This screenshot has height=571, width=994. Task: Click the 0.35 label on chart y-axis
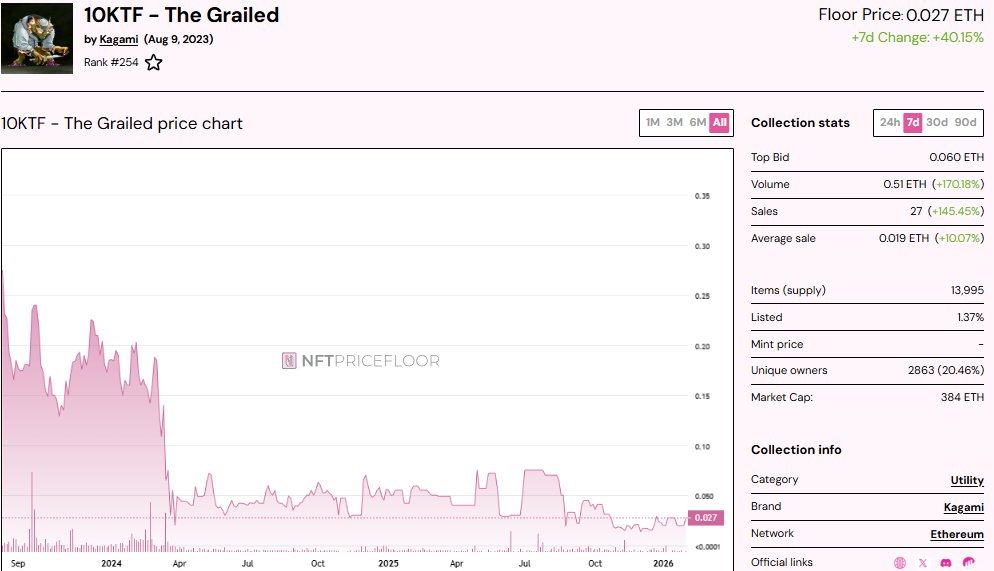point(702,196)
